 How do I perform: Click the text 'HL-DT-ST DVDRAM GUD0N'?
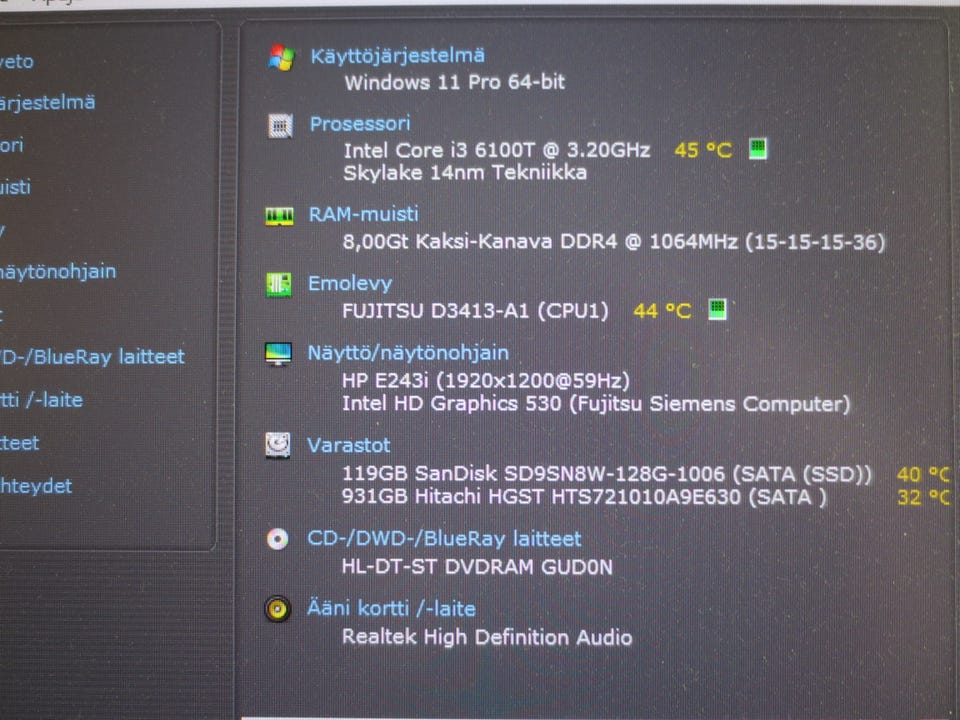tap(477, 567)
